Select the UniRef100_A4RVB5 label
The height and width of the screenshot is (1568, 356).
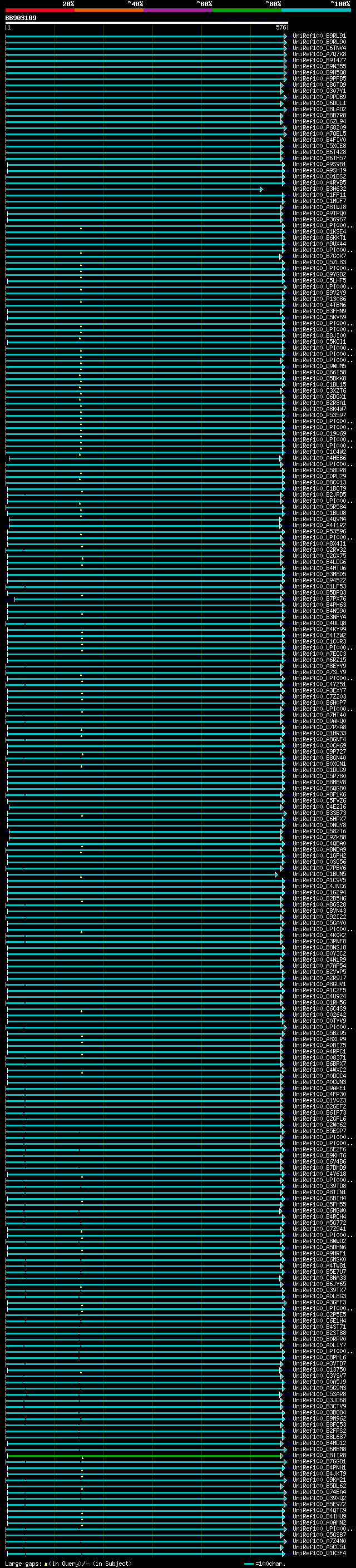click(319, 182)
